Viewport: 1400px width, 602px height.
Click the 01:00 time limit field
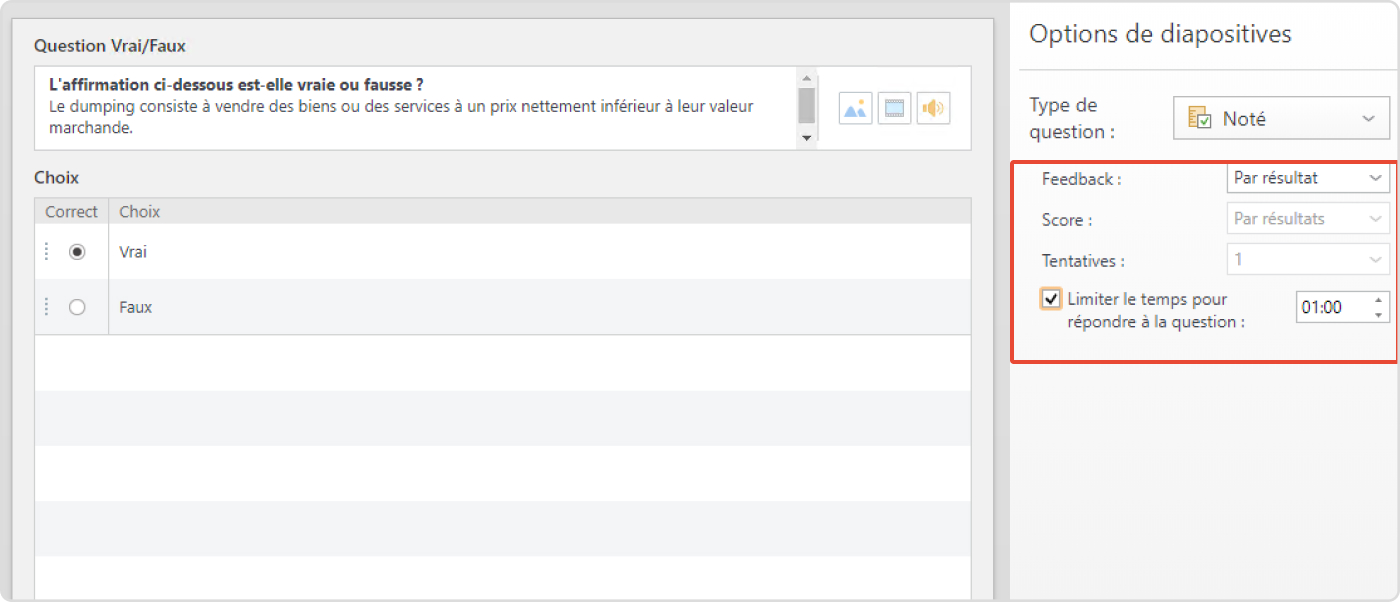(x=1333, y=308)
